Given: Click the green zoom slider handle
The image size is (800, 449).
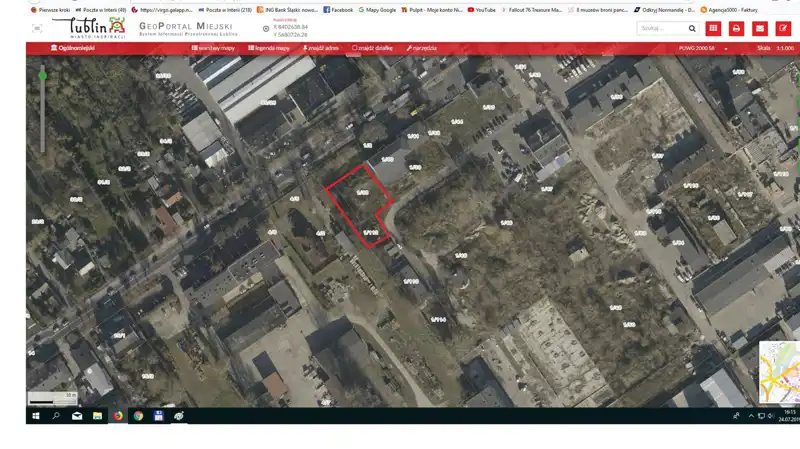Looking at the screenshot, I should pyautogui.click(x=42, y=76).
